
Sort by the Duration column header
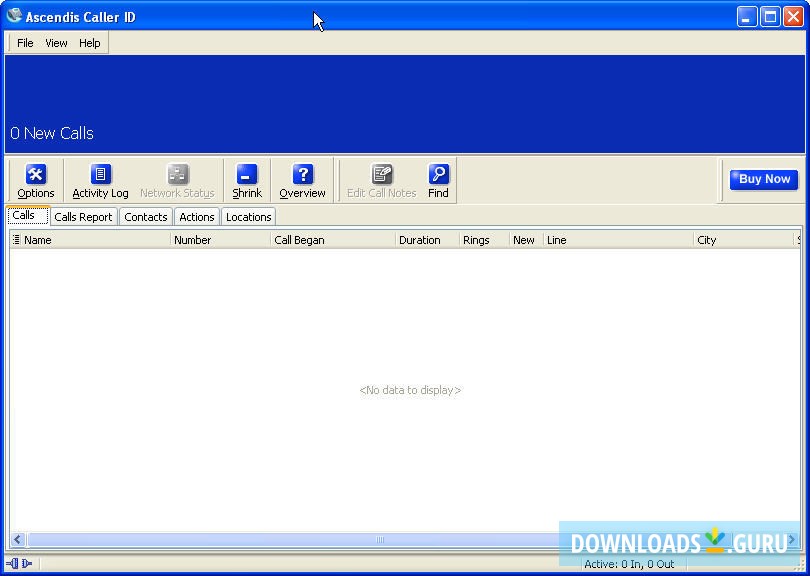pyautogui.click(x=428, y=240)
